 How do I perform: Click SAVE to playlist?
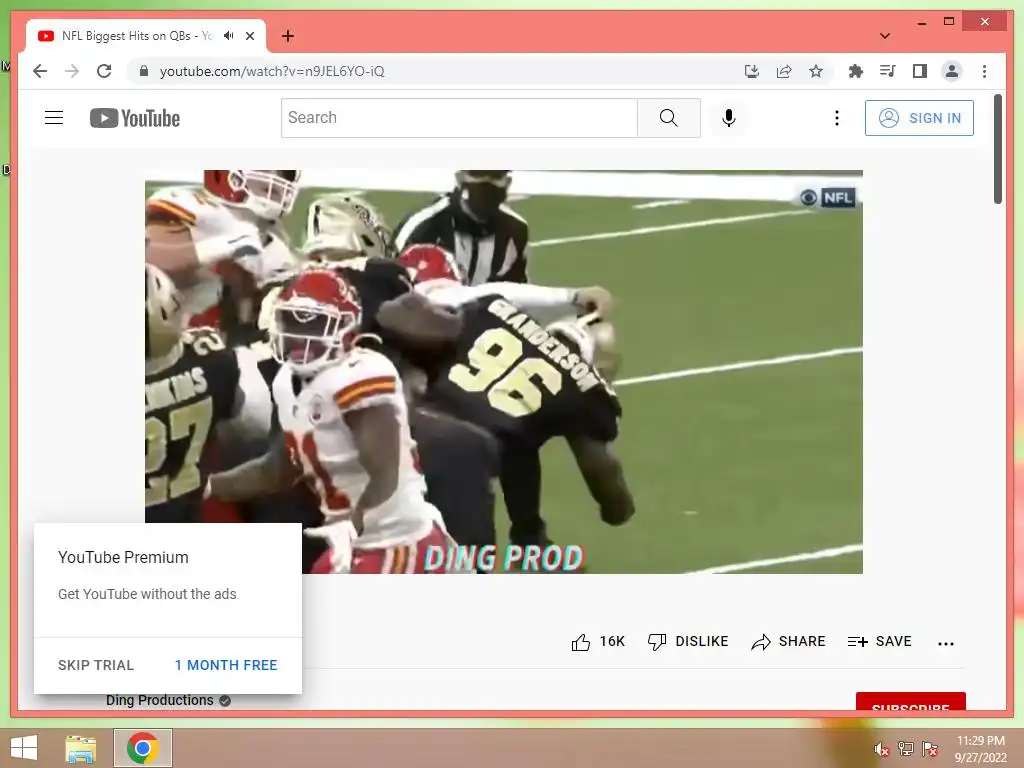(x=879, y=642)
